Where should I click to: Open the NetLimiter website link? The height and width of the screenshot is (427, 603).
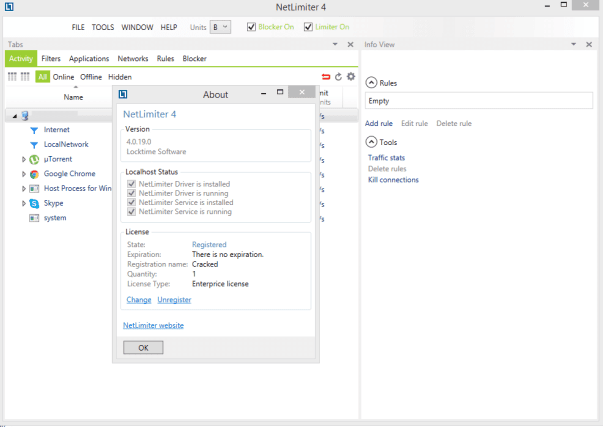point(153,325)
